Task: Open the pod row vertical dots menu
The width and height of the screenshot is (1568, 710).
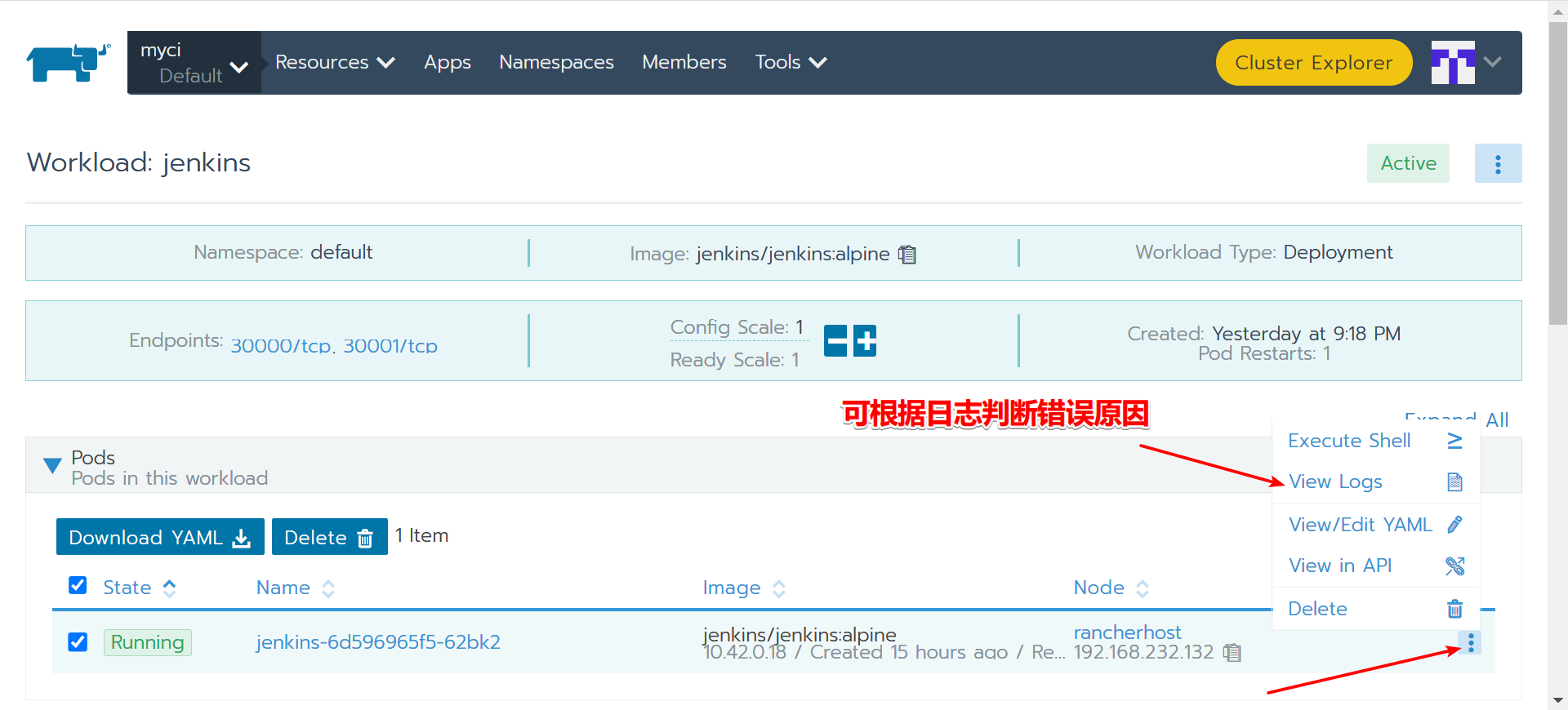Action: tap(1471, 643)
